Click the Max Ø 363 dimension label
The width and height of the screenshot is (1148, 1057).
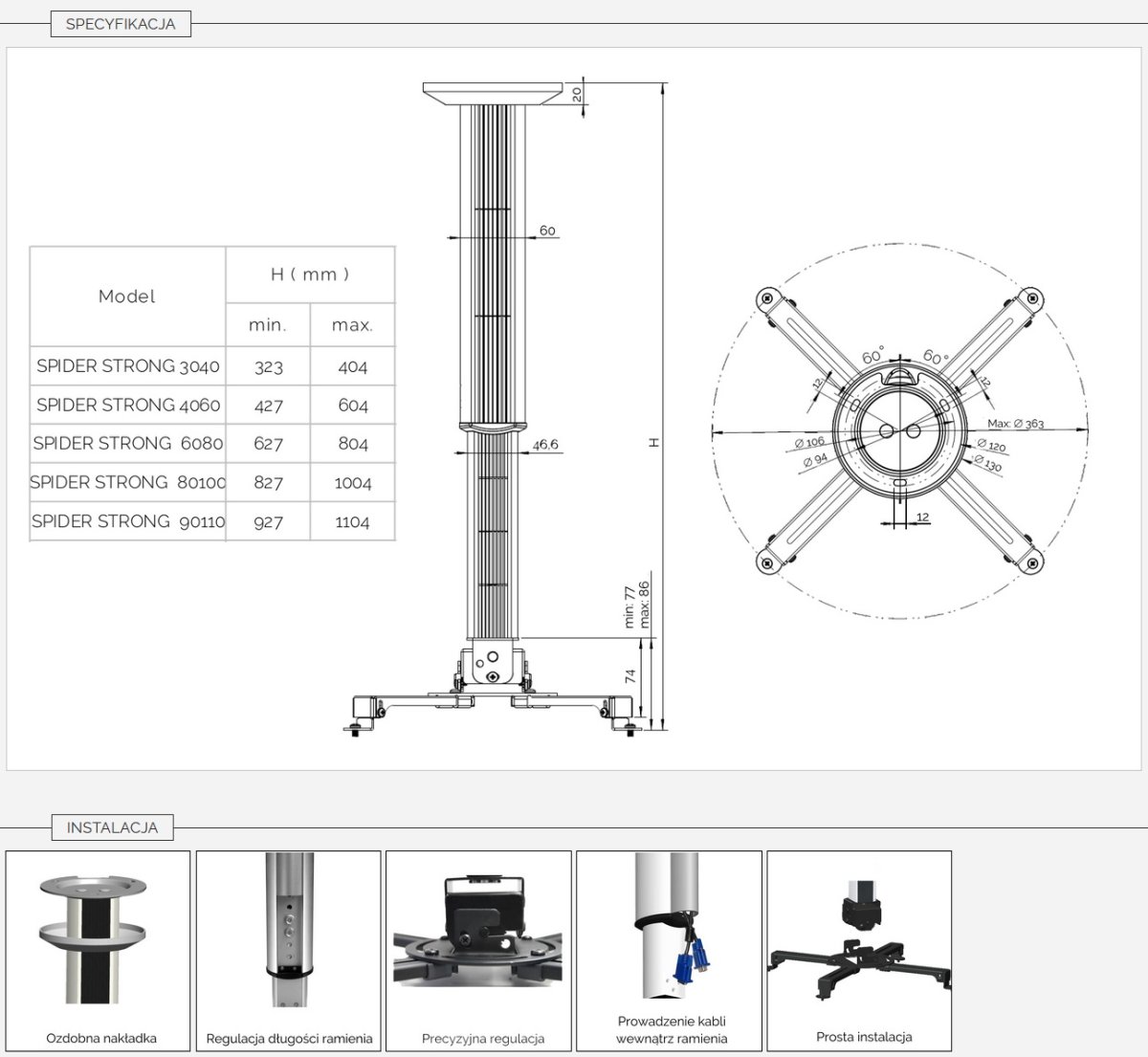[1016, 423]
